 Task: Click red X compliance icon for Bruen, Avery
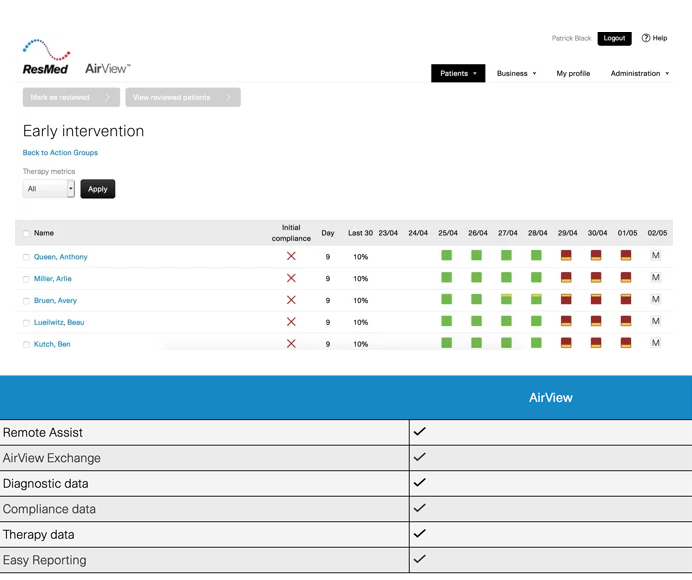point(291,300)
